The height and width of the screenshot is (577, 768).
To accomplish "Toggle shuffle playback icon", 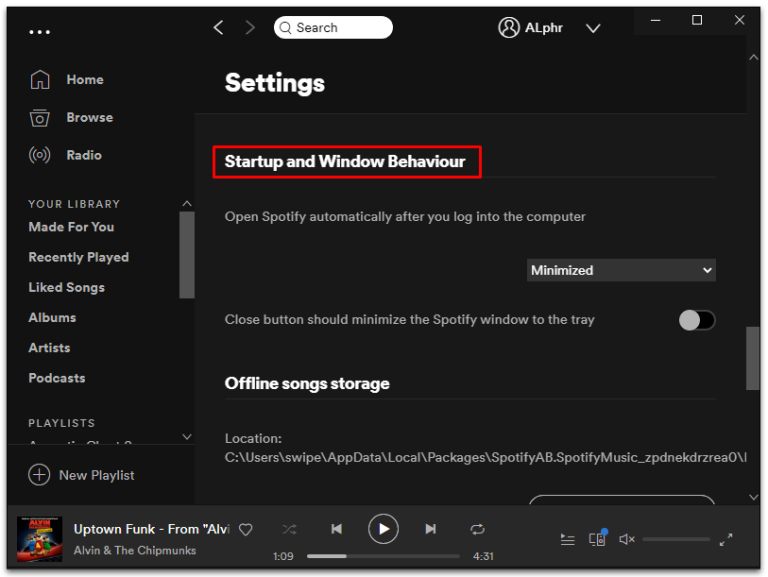I will coord(289,529).
